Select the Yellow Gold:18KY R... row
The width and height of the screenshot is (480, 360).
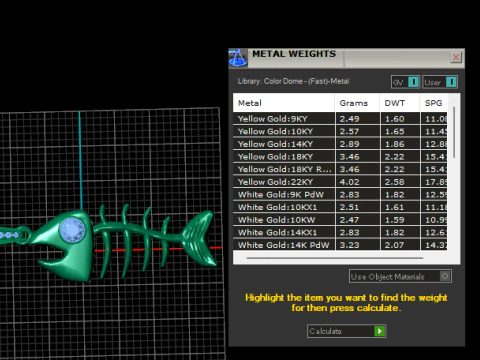[340, 169]
